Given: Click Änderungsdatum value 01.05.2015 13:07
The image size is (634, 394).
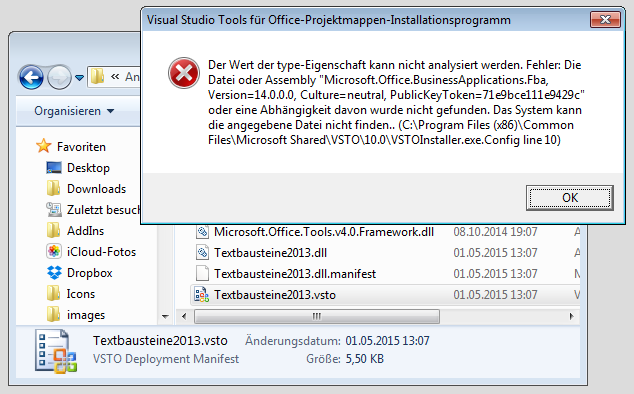Looking at the screenshot, I should click(x=387, y=341).
